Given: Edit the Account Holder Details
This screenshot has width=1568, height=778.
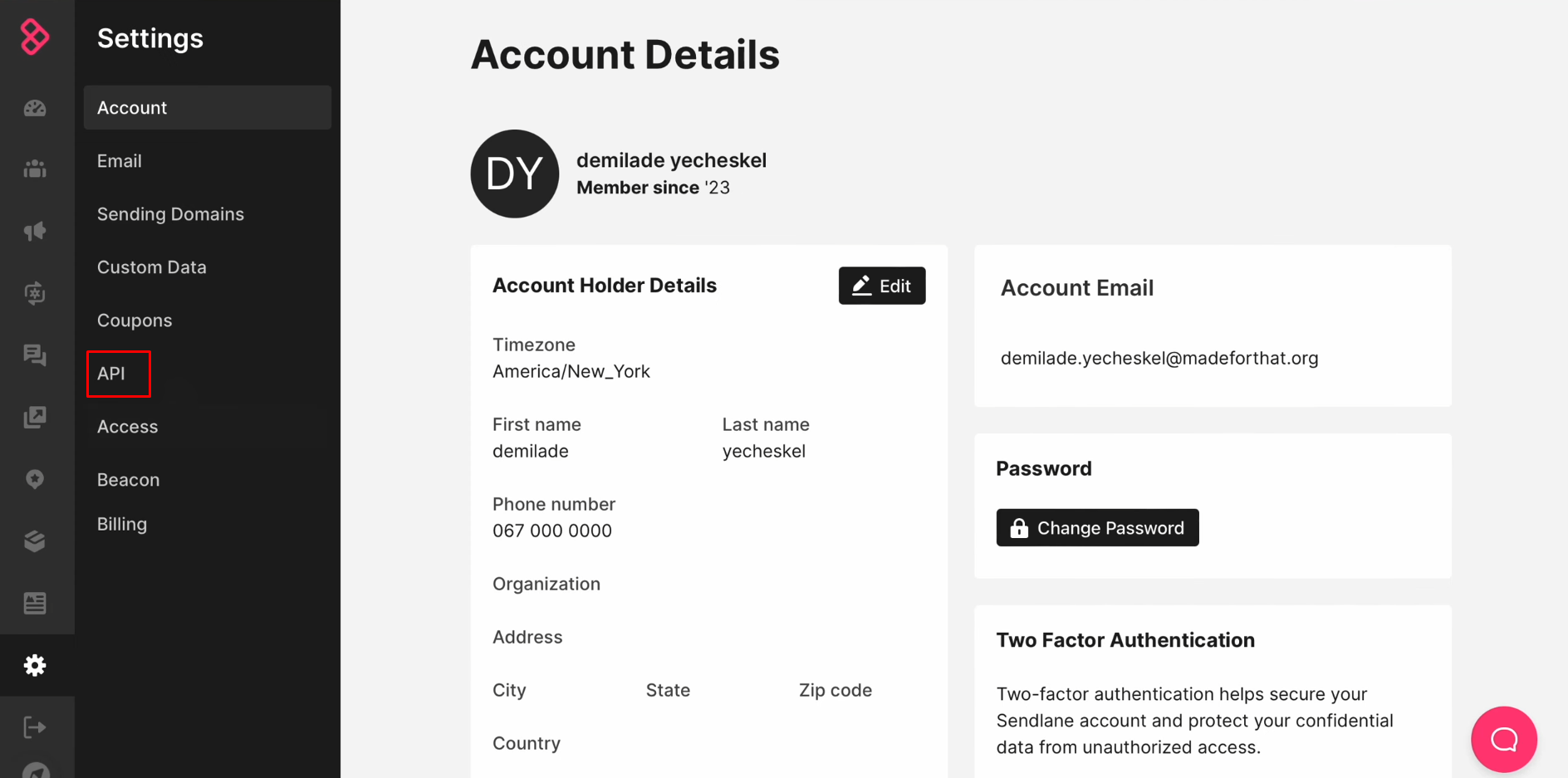Looking at the screenshot, I should (882, 286).
